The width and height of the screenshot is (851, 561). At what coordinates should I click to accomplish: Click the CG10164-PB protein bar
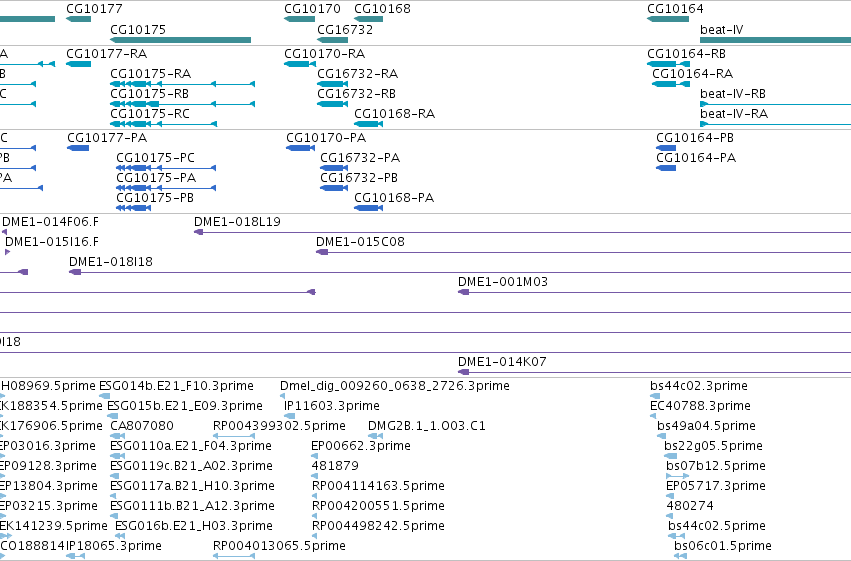pos(666,148)
